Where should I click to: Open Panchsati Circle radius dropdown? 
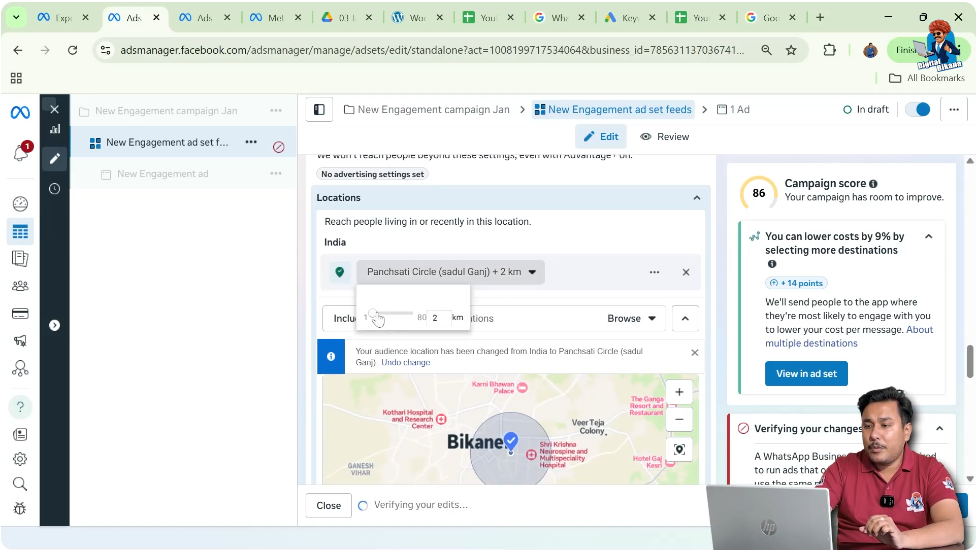[450, 272]
